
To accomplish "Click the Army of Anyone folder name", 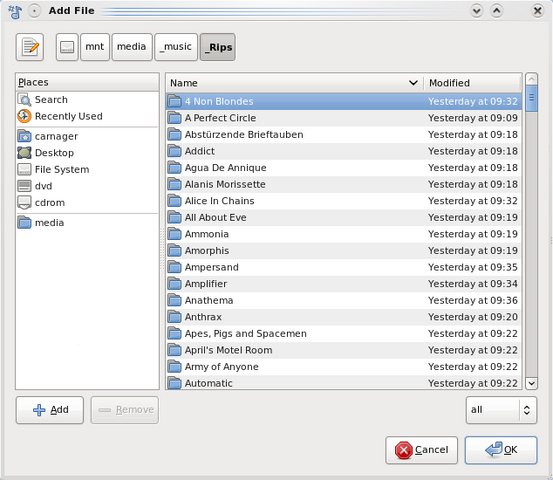I will [x=221, y=367].
